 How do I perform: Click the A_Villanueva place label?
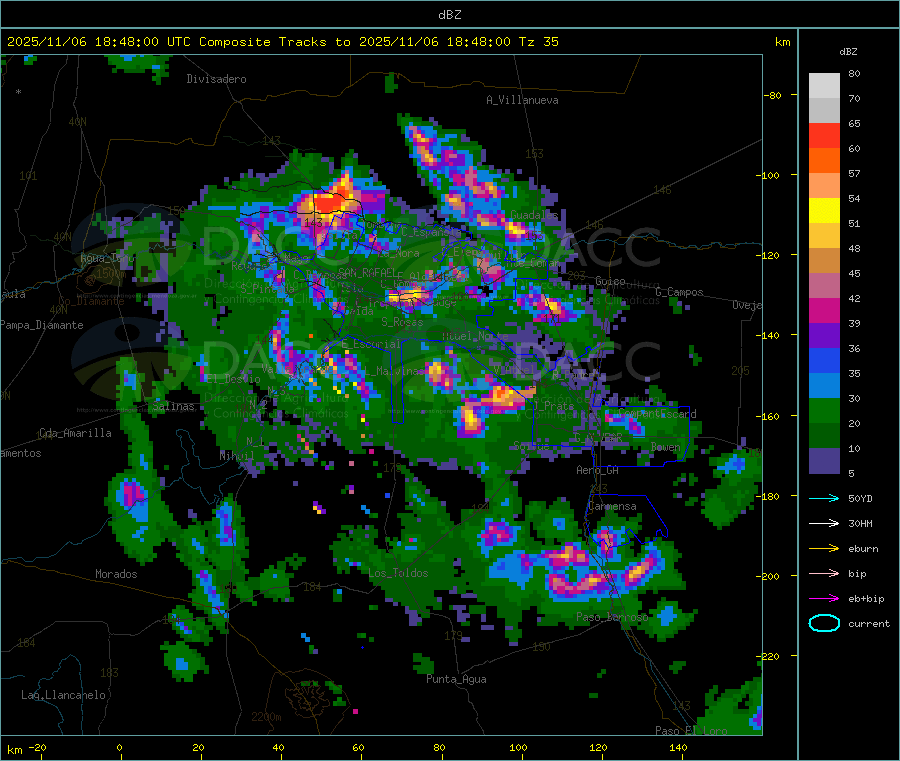pos(522,100)
